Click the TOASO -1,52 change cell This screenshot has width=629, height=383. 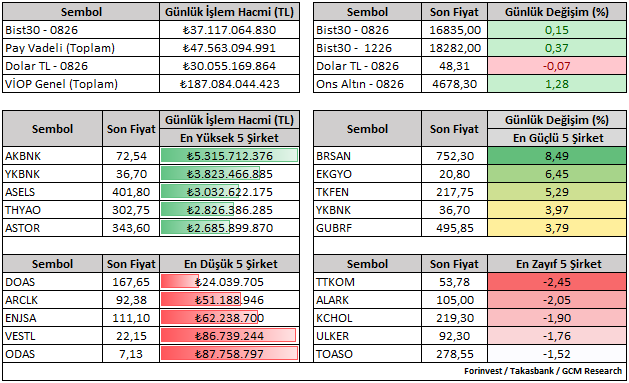click(x=557, y=354)
